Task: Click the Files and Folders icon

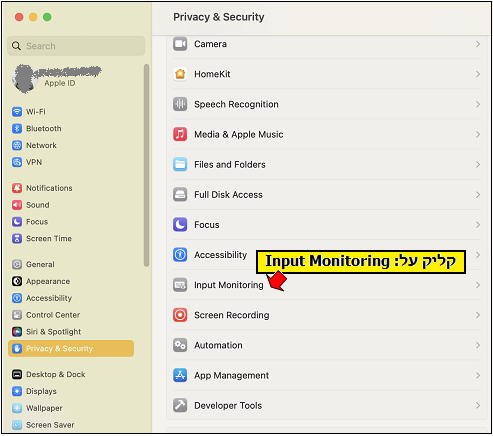Action: 180,164
